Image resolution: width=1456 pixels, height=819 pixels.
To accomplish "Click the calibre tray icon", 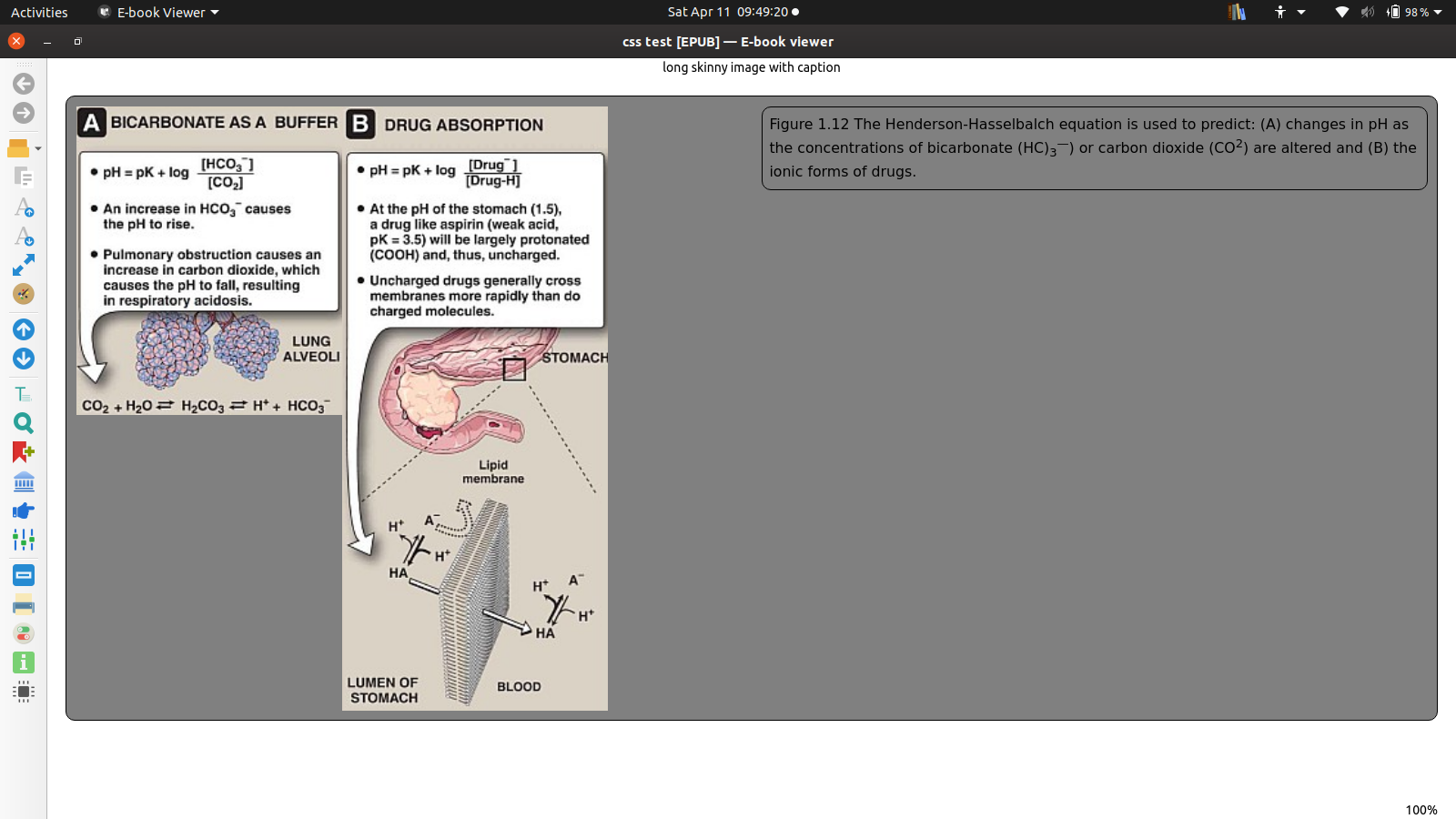I will [x=1237, y=12].
